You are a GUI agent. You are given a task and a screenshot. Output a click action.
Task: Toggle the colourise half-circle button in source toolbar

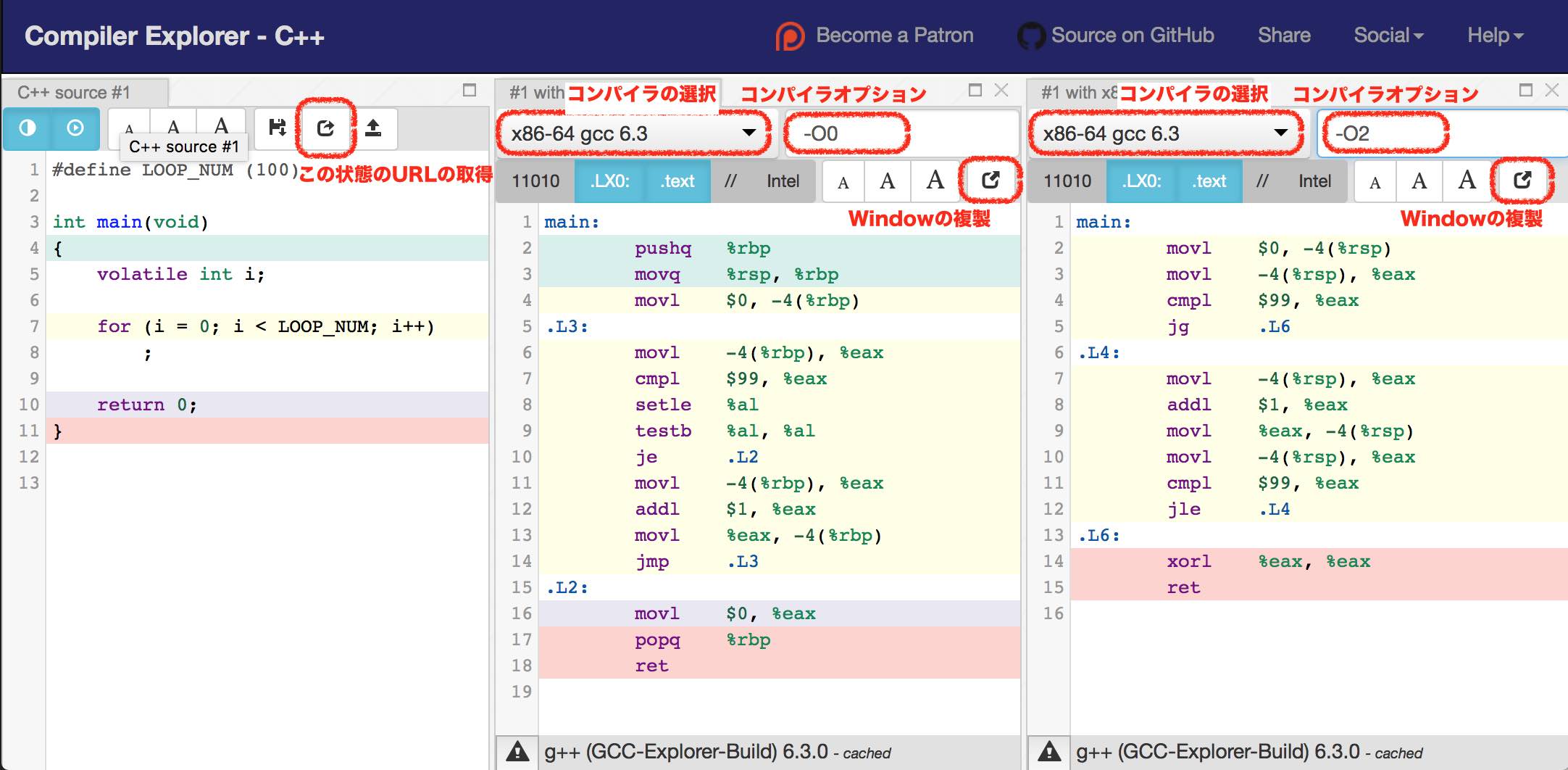[28, 128]
